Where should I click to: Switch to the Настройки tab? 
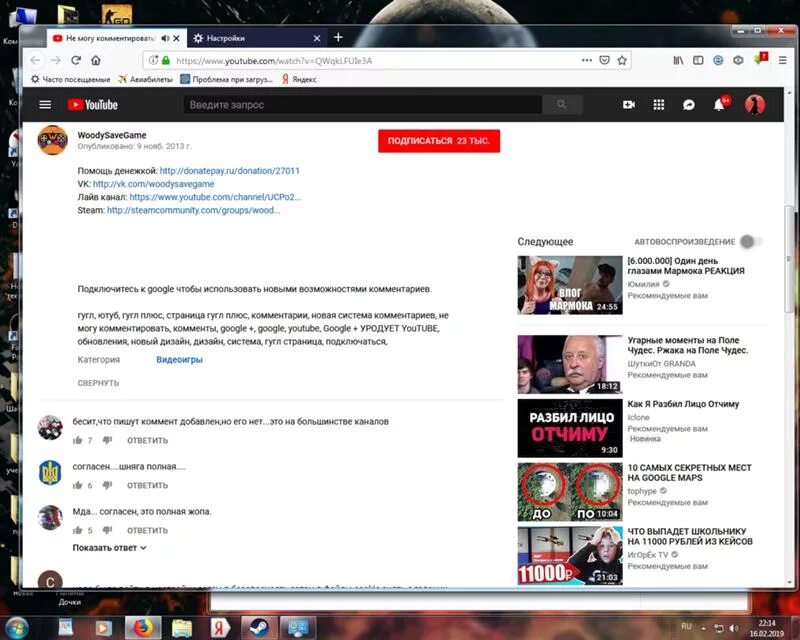[255, 38]
